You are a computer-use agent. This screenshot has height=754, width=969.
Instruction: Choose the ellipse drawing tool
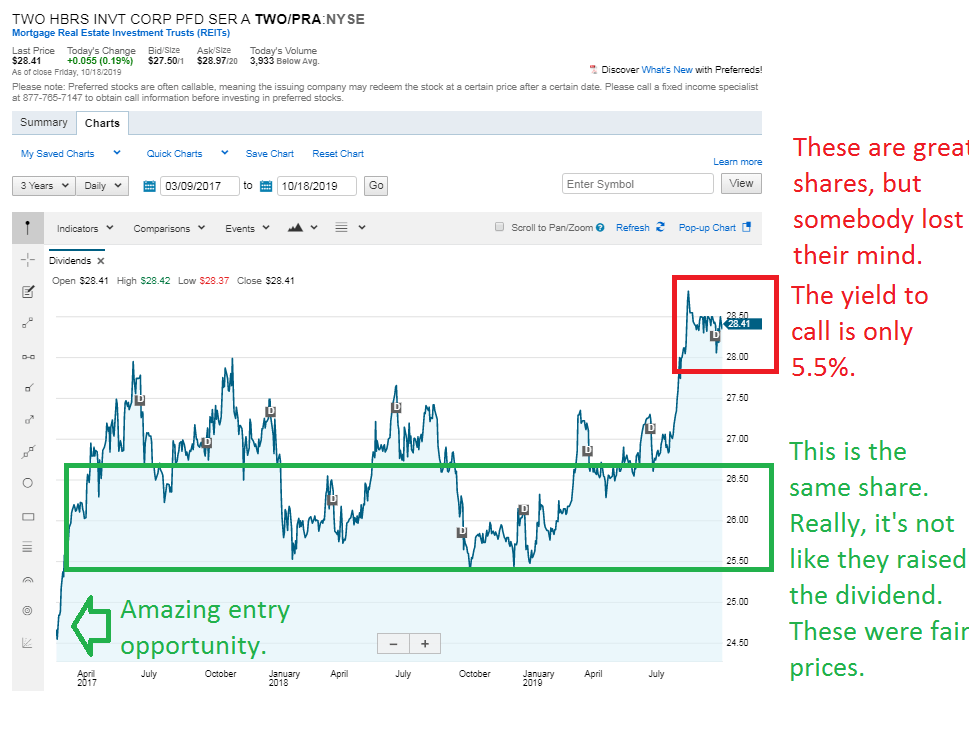pyautogui.click(x=27, y=482)
